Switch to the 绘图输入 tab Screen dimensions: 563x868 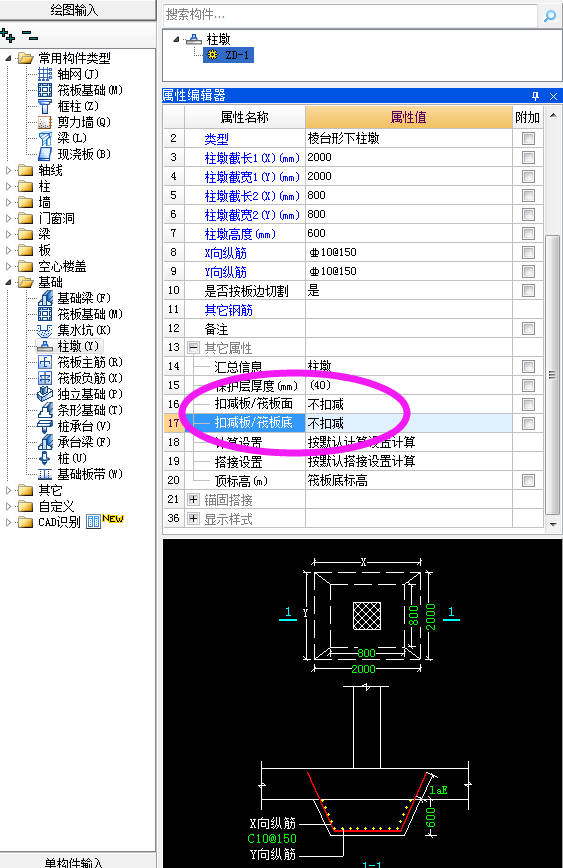(x=78, y=9)
